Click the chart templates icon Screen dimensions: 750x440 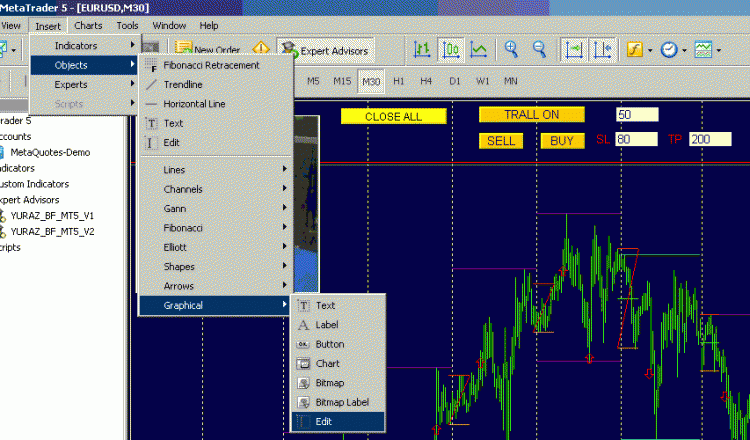click(703, 50)
